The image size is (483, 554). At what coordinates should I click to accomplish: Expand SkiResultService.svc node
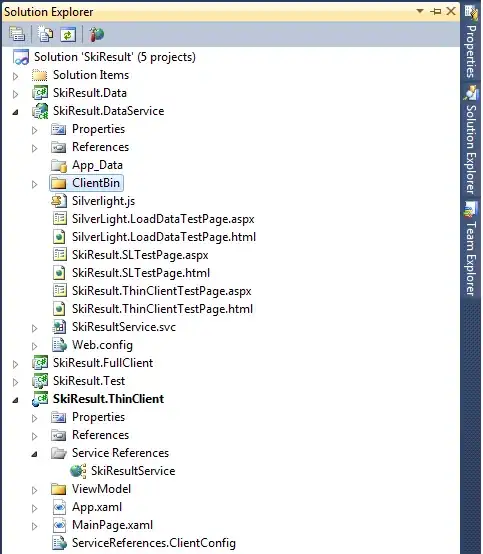pos(34,328)
